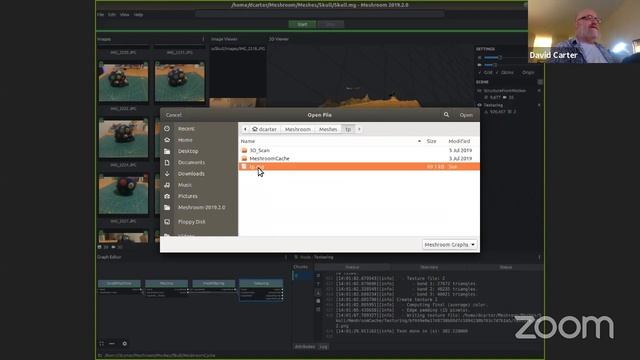Click the Pictures camera icon in sidebar

point(167,196)
